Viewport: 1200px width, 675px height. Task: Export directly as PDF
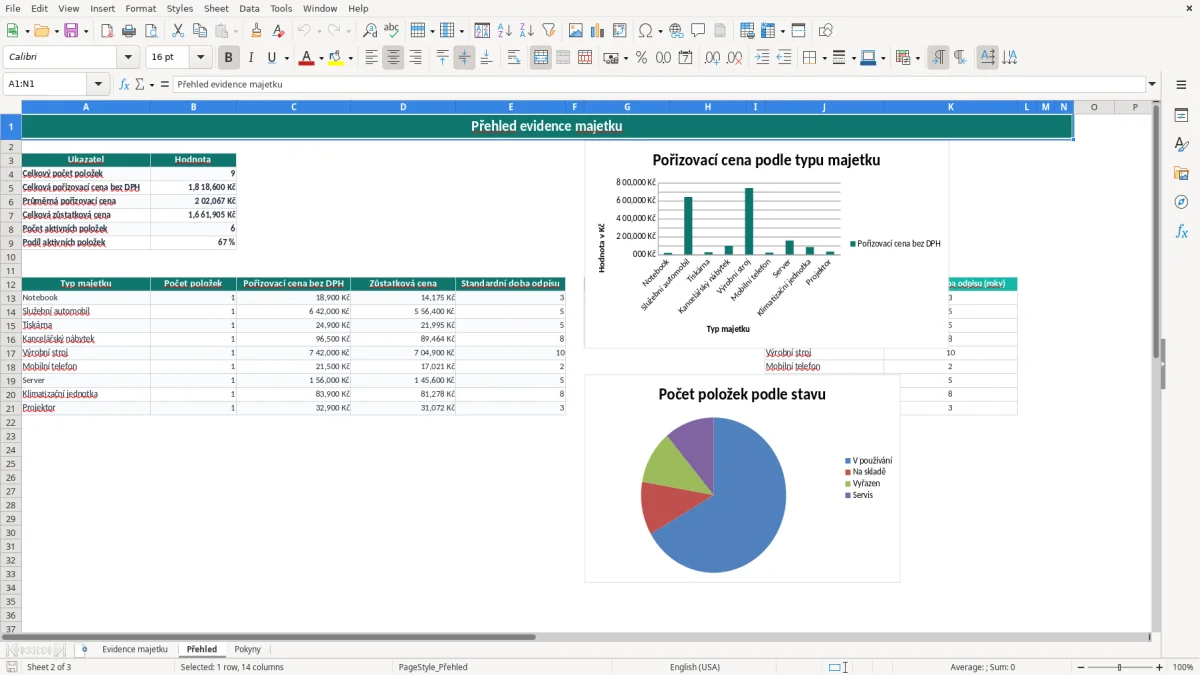tap(107, 31)
